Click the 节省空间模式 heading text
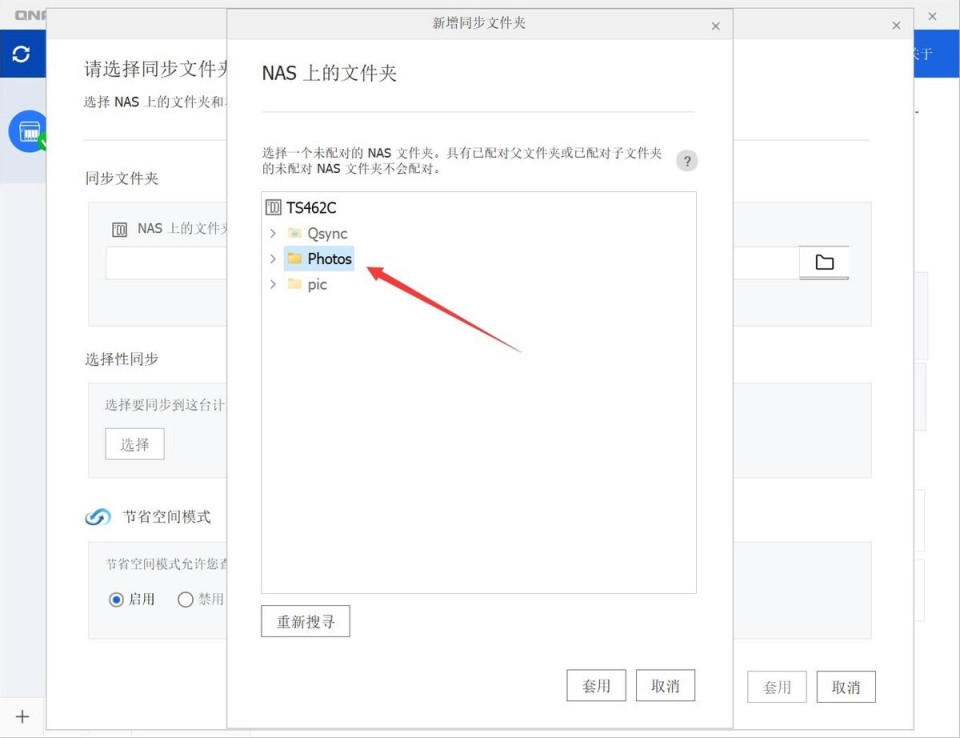 point(167,517)
